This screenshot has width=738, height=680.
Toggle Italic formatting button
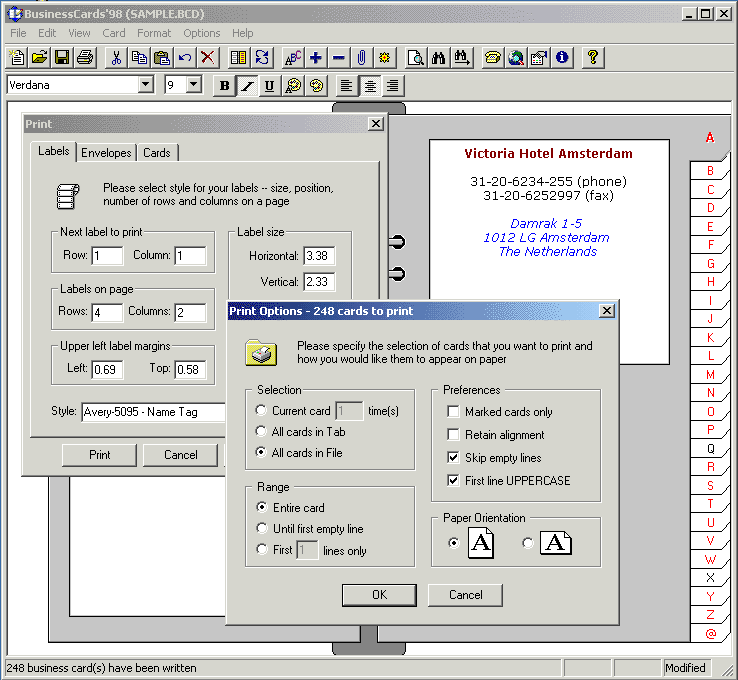tap(247, 86)
